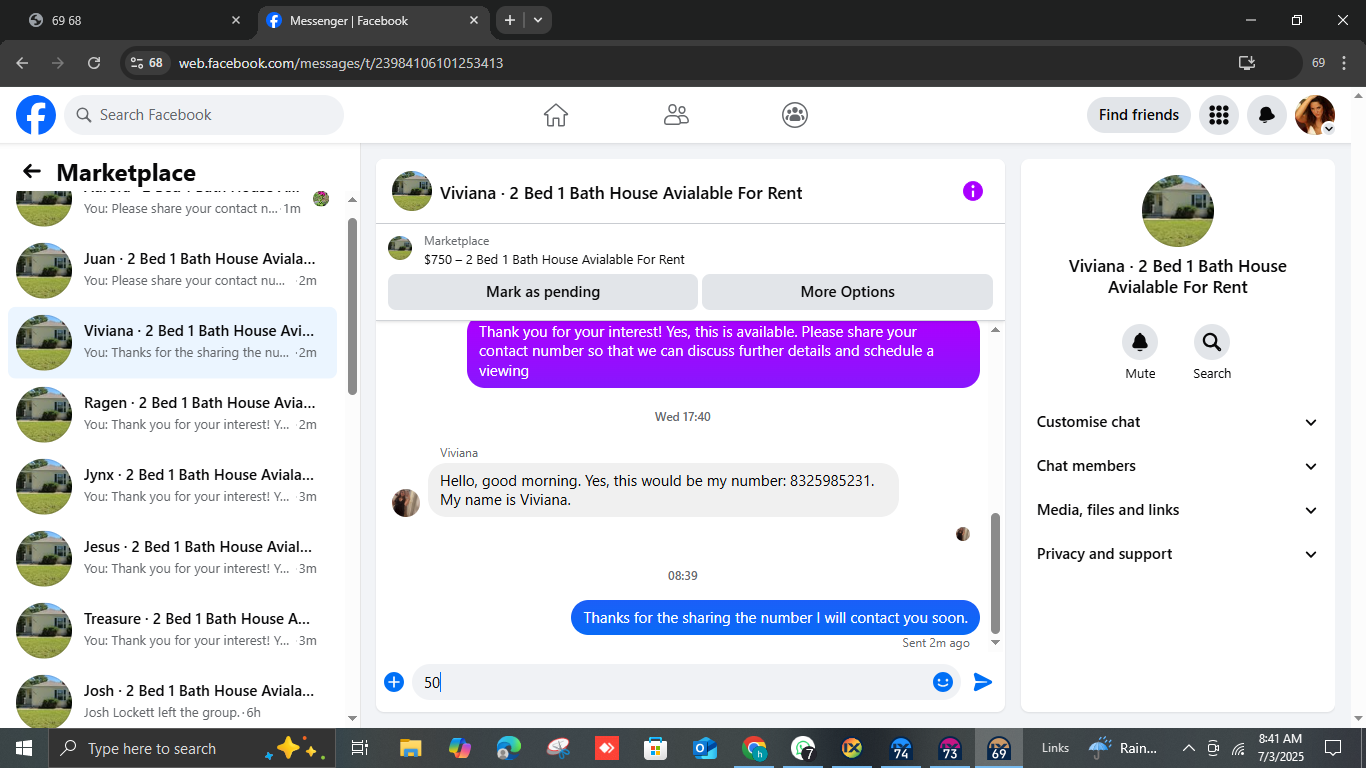Click the "Thanks for the sharing" sent message
Viewport: 1366px width, 768px height.
[x=775, y=618]
